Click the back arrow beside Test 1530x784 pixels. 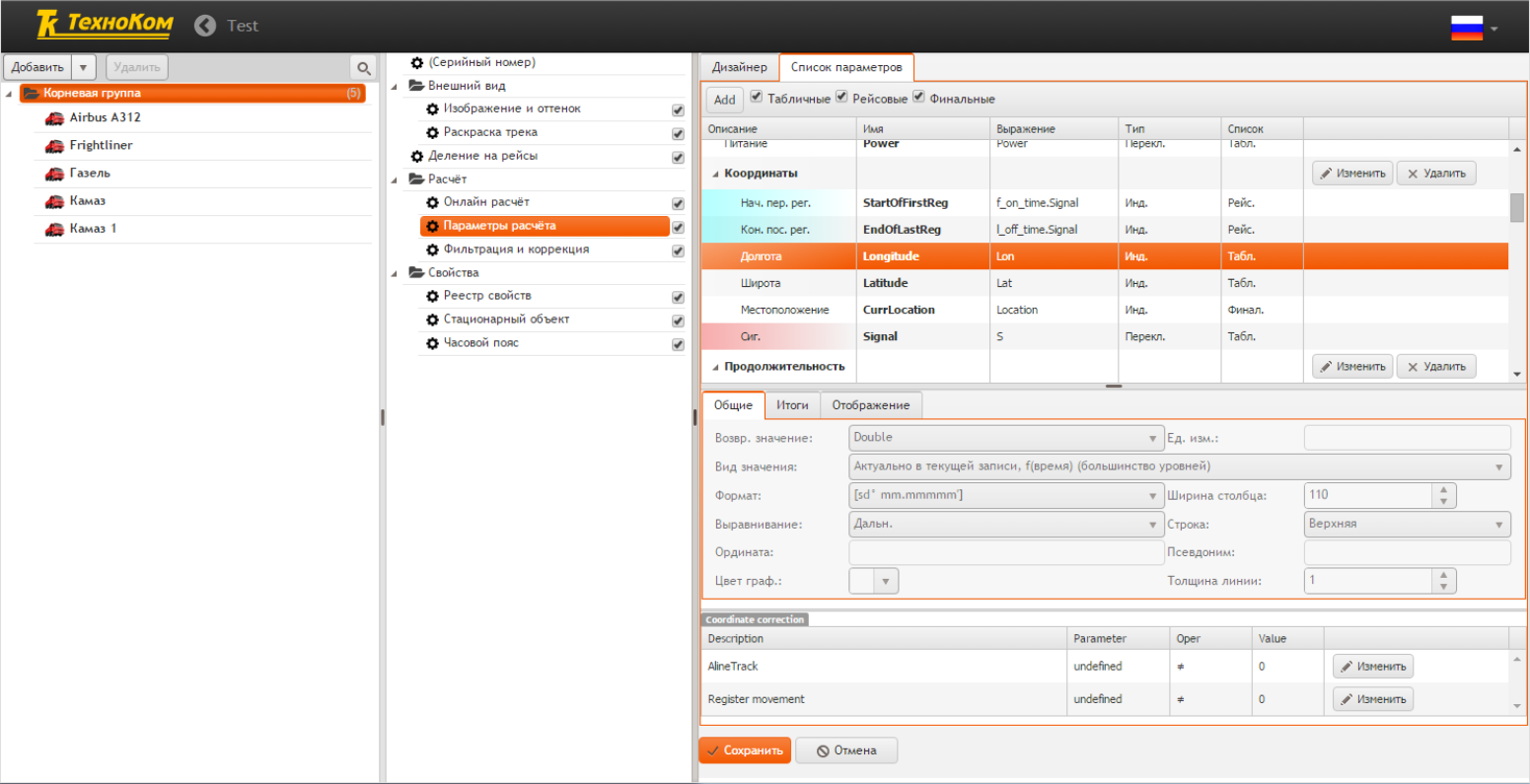(205, 26)
